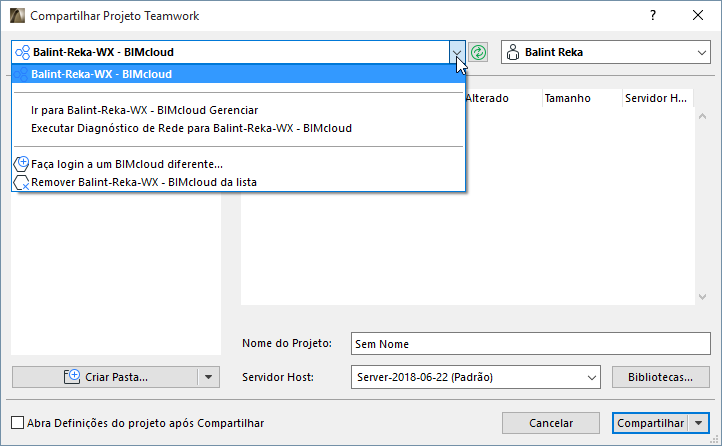722x446 pixels.
Task: Open the Servidor Host dropdown
Action: 592,377
